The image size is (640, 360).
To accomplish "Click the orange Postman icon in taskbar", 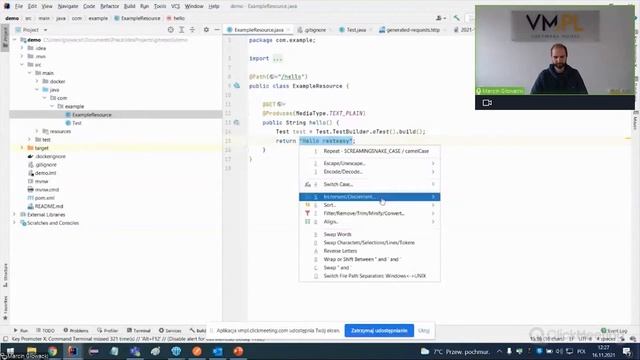I will [x=197, y=351].
